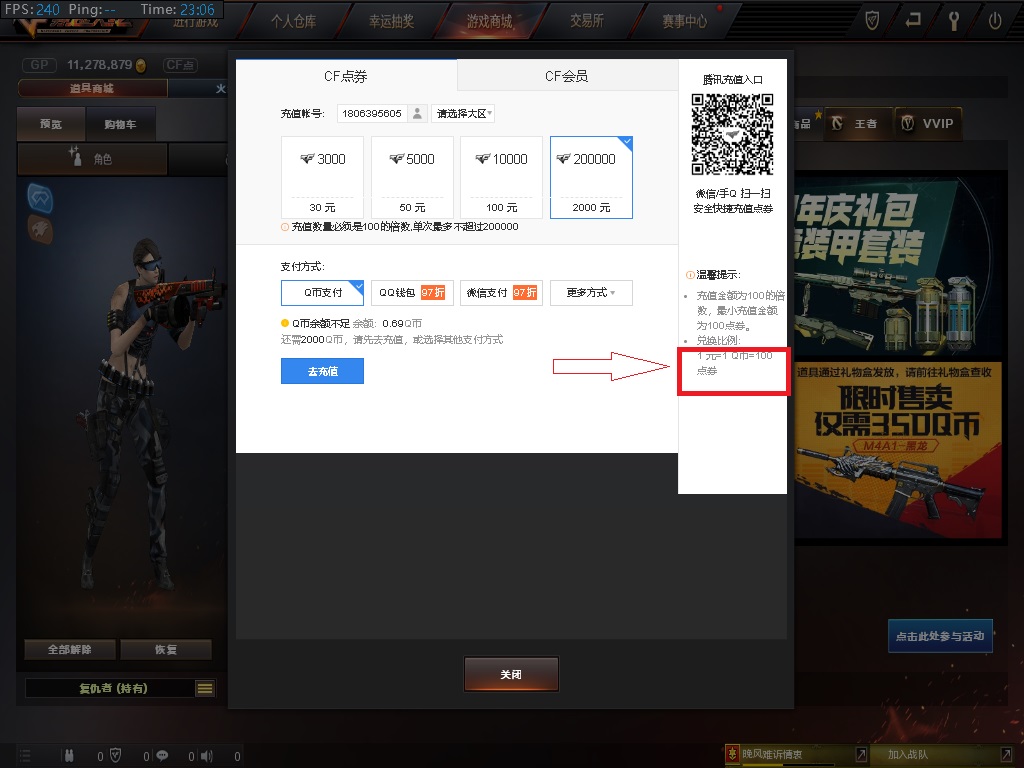Open 交易所 from the top navigation
This screenshot has width=1024, height=768.
587,21
